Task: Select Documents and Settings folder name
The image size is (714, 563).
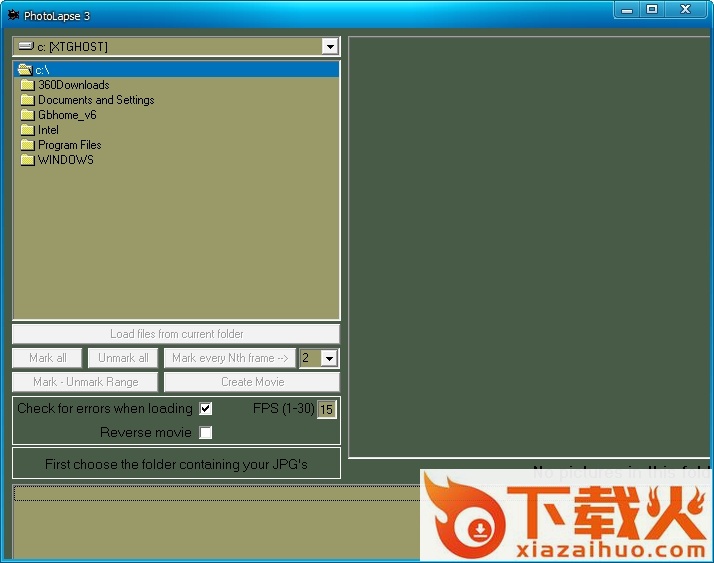Action: click(x=96, y=100)
